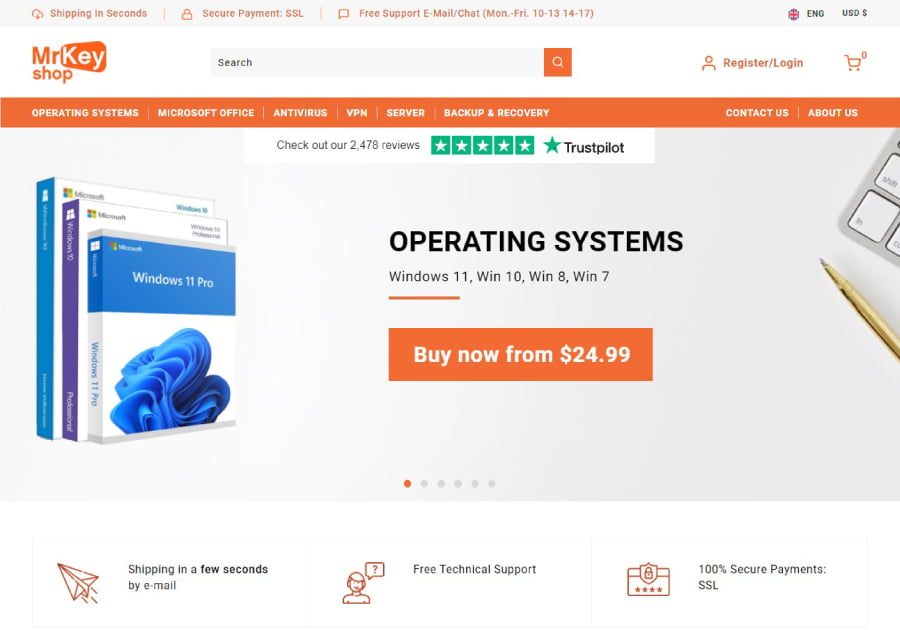Select the second carousel slide dot
This screenshot has height=630, width=900.
coord(424,484)
